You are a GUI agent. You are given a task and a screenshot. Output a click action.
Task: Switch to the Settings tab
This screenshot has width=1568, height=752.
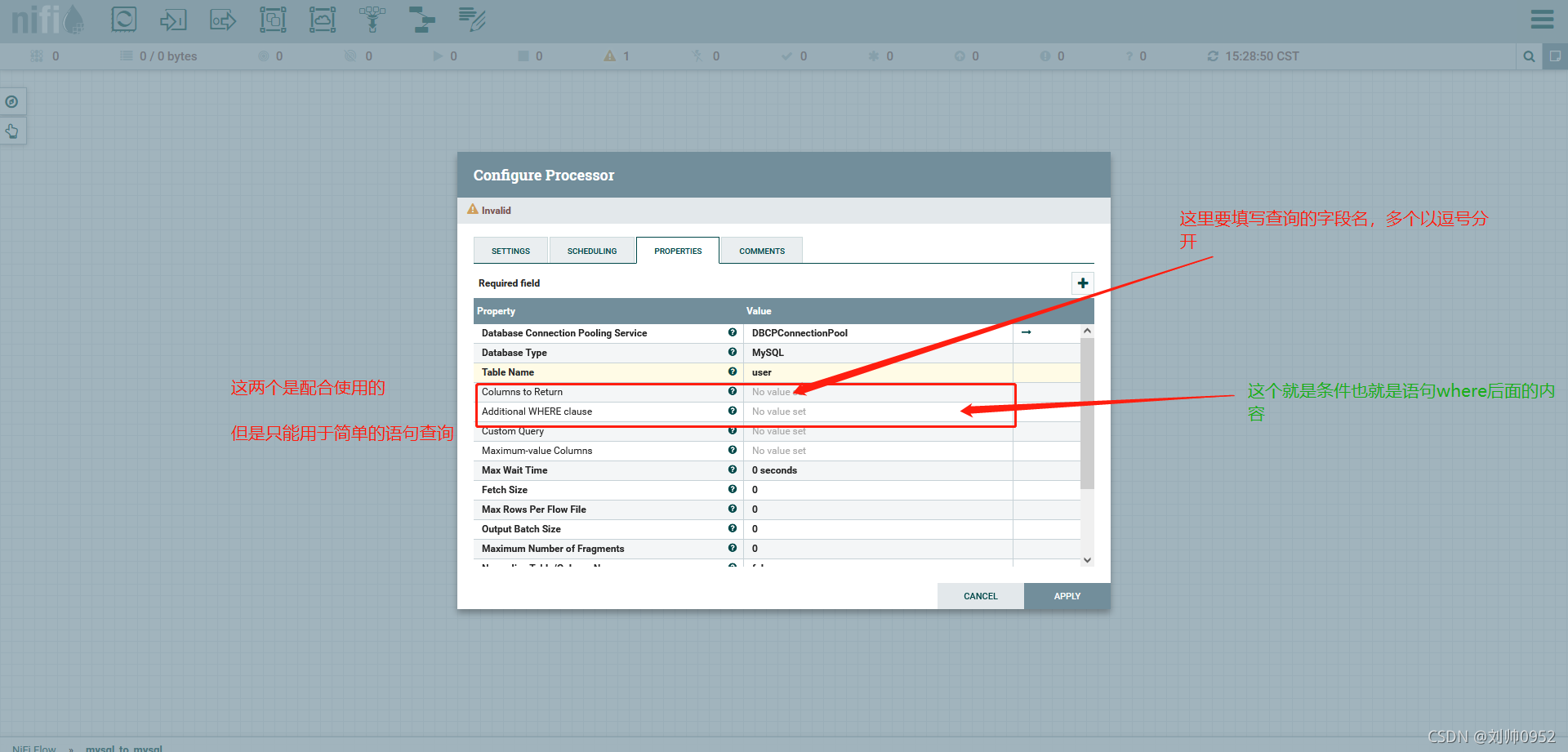click(x=510, y=251)
